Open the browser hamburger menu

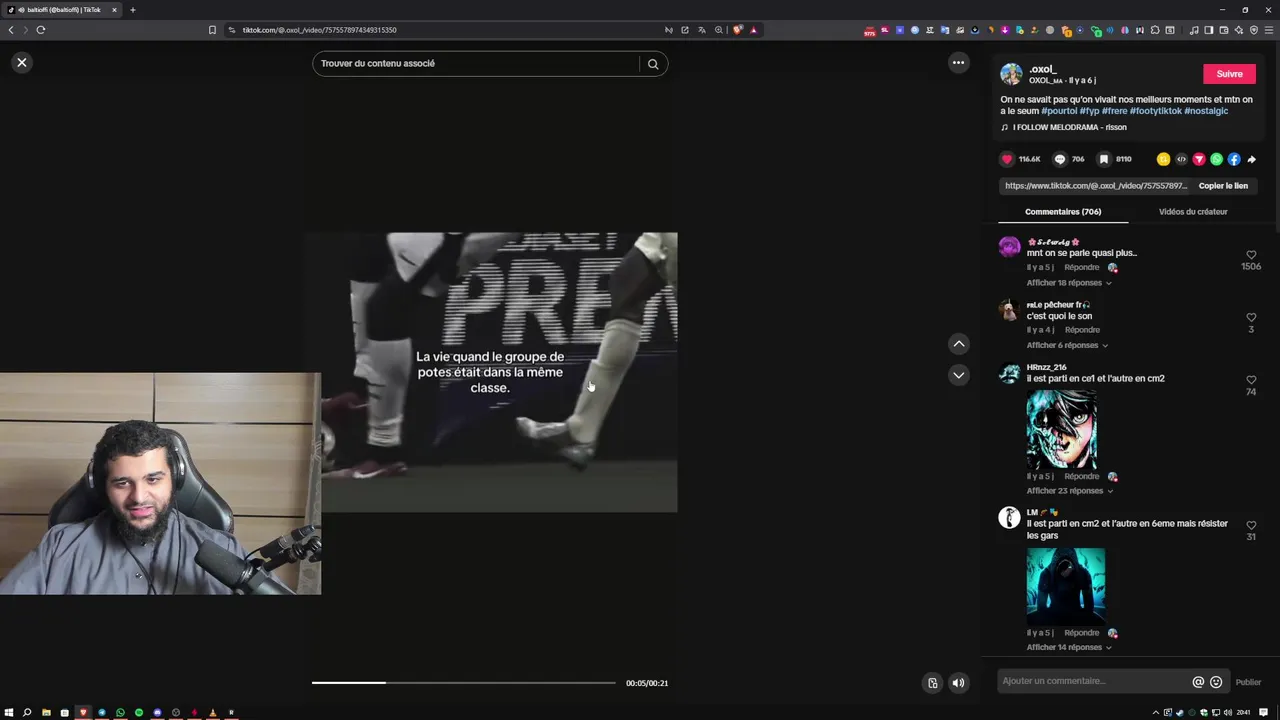pyautogui.click(x=1268, y=30)
